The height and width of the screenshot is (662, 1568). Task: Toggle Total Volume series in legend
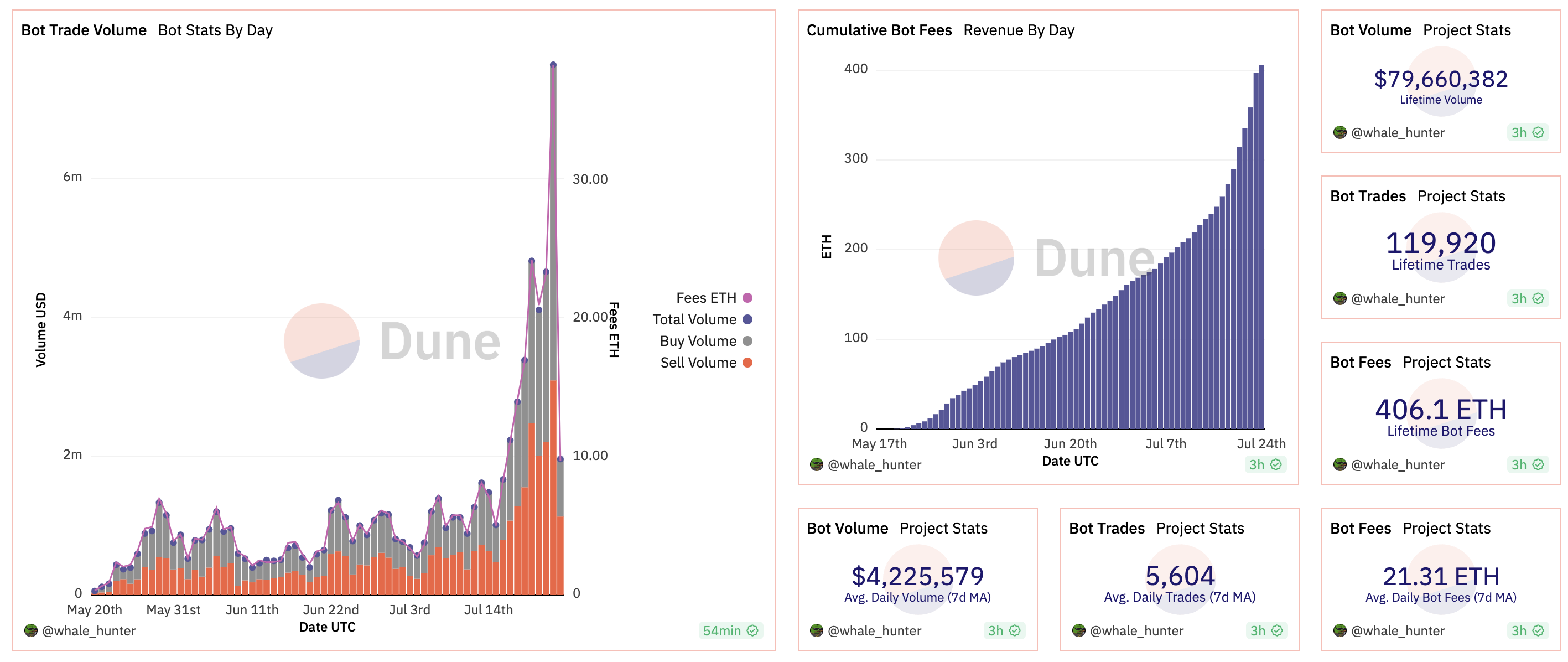(694, 319)
